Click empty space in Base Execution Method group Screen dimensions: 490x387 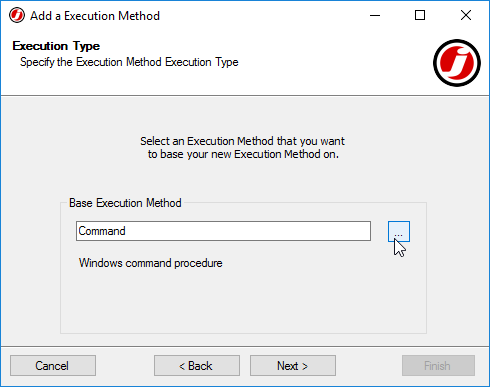[x=243, y=302]
